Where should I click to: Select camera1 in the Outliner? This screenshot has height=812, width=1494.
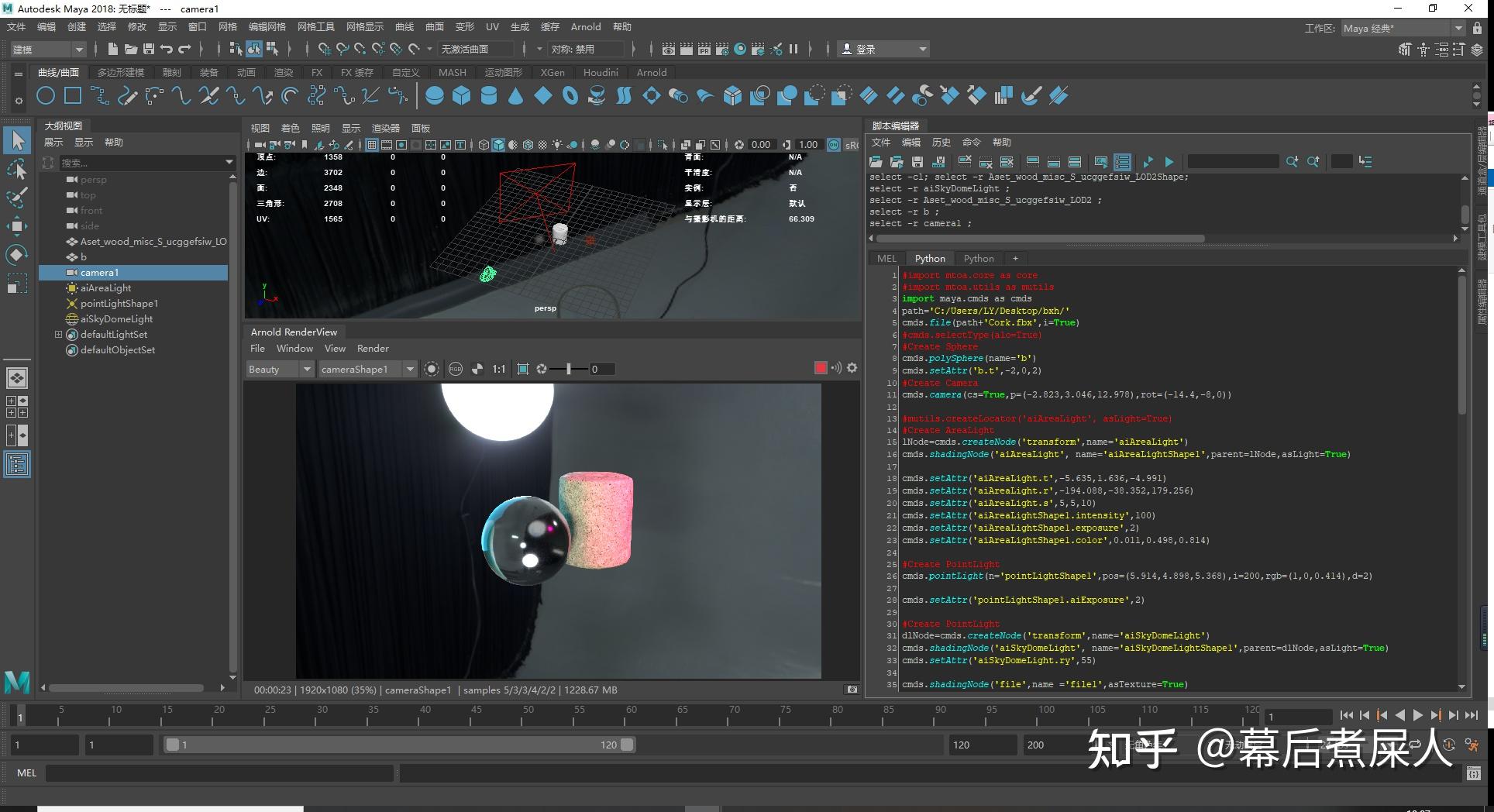click(x=100, y=272)
